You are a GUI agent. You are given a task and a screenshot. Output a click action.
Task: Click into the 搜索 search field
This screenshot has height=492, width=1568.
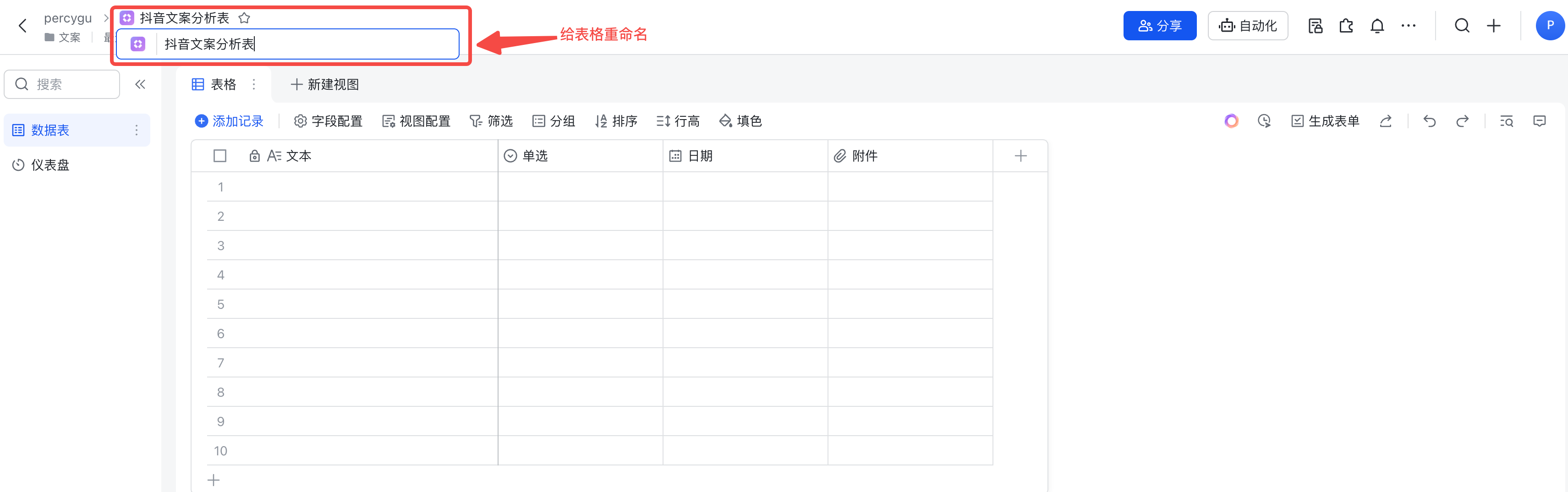click(61, 84)
